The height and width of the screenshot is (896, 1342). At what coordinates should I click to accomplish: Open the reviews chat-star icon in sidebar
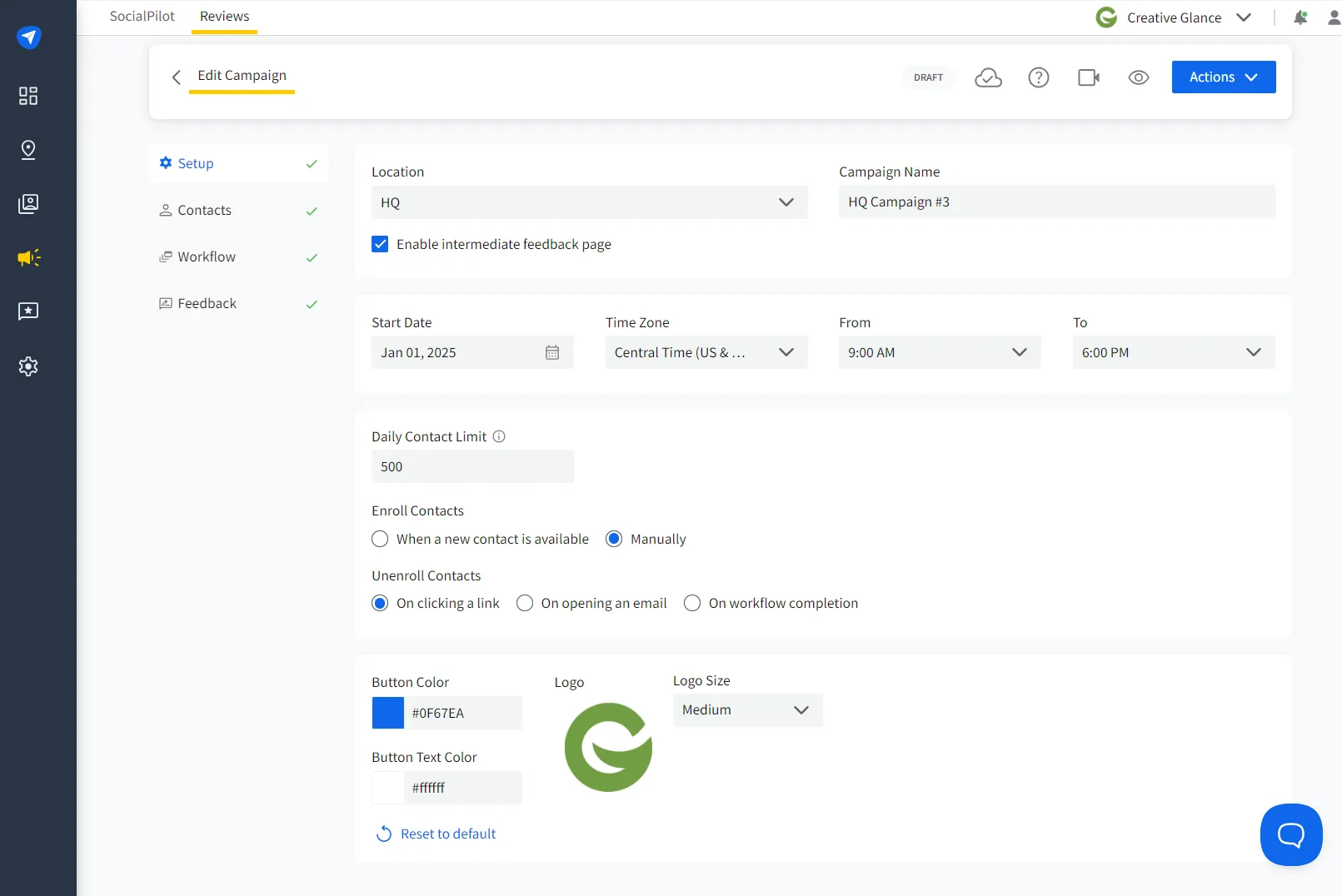click(x=27, y=311)
